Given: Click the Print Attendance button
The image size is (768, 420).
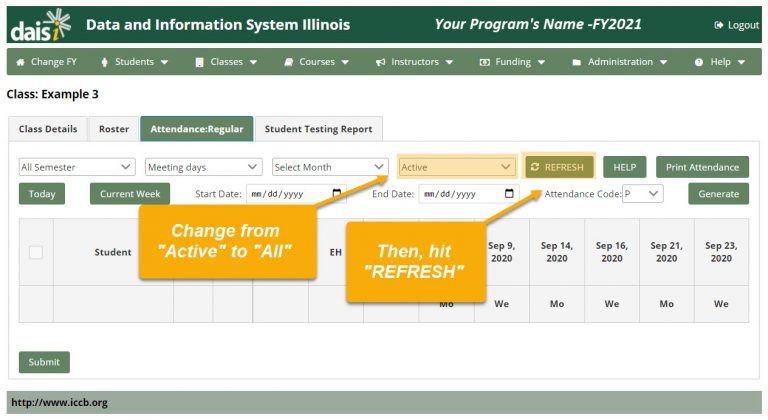Looking at the screenshot, I should pyautogui.click(x=702, y=167).
